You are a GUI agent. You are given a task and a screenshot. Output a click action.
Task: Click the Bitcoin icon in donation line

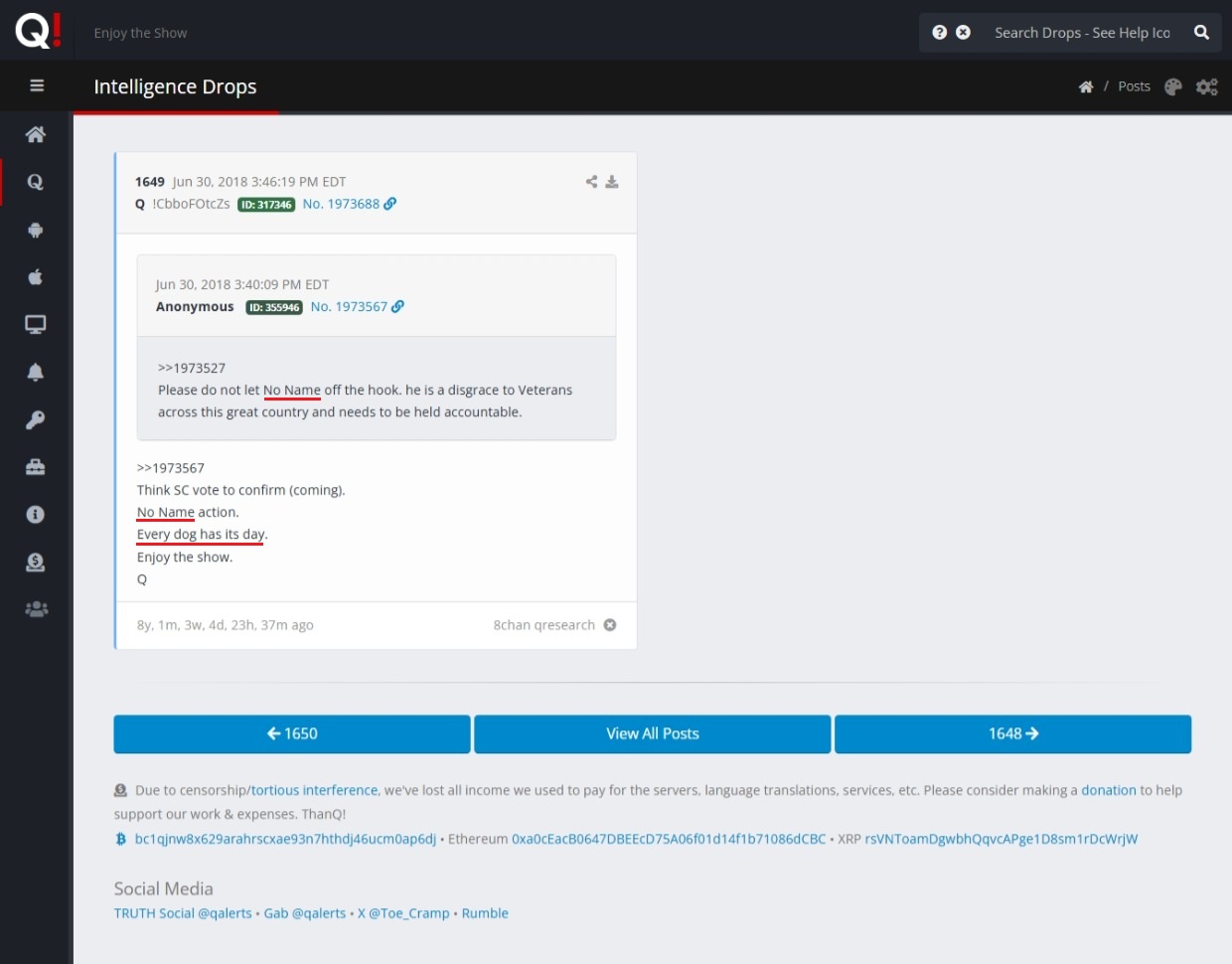coord(120,839)
